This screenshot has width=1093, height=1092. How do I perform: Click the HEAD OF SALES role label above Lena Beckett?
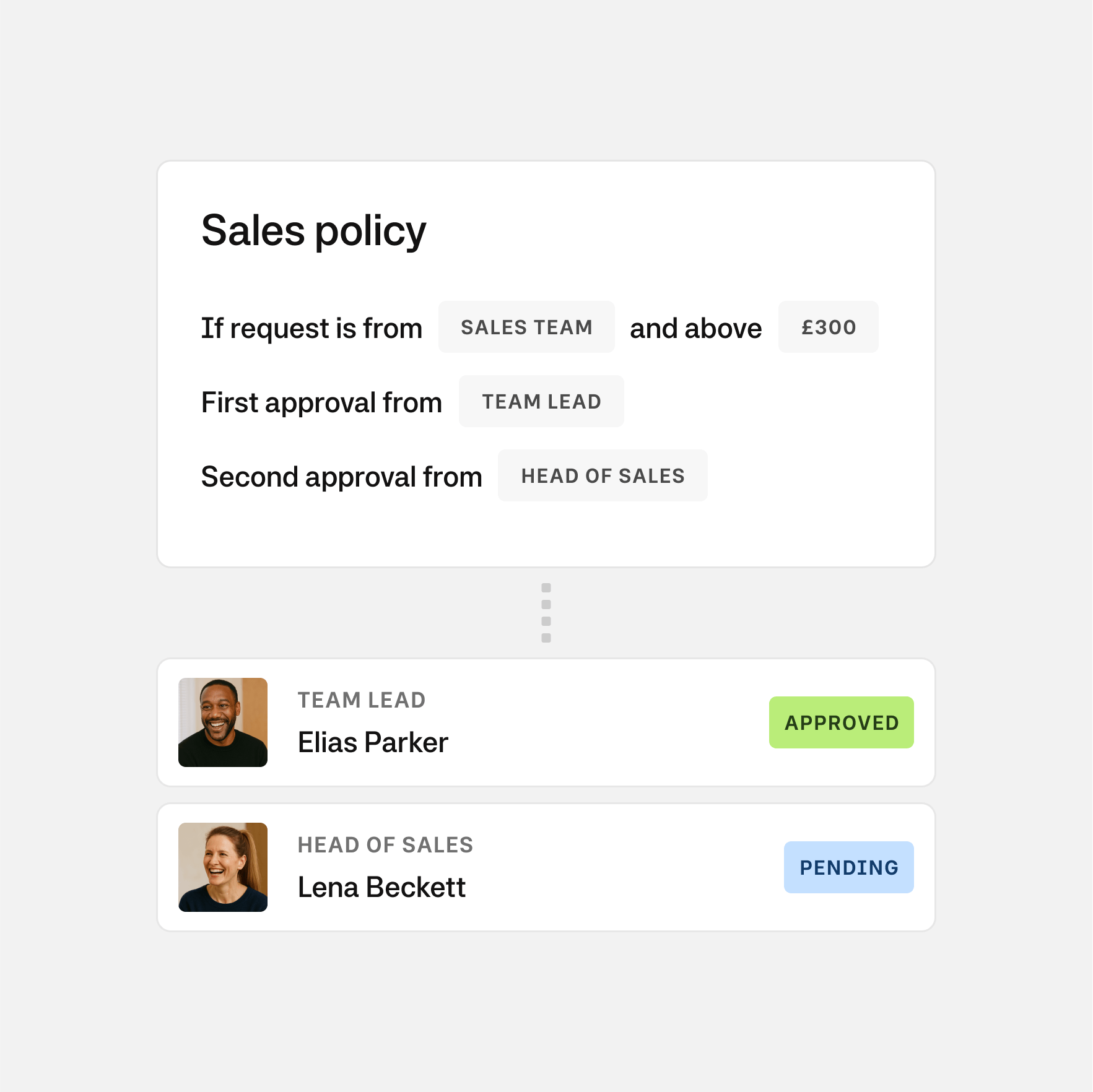pos(385,845)
